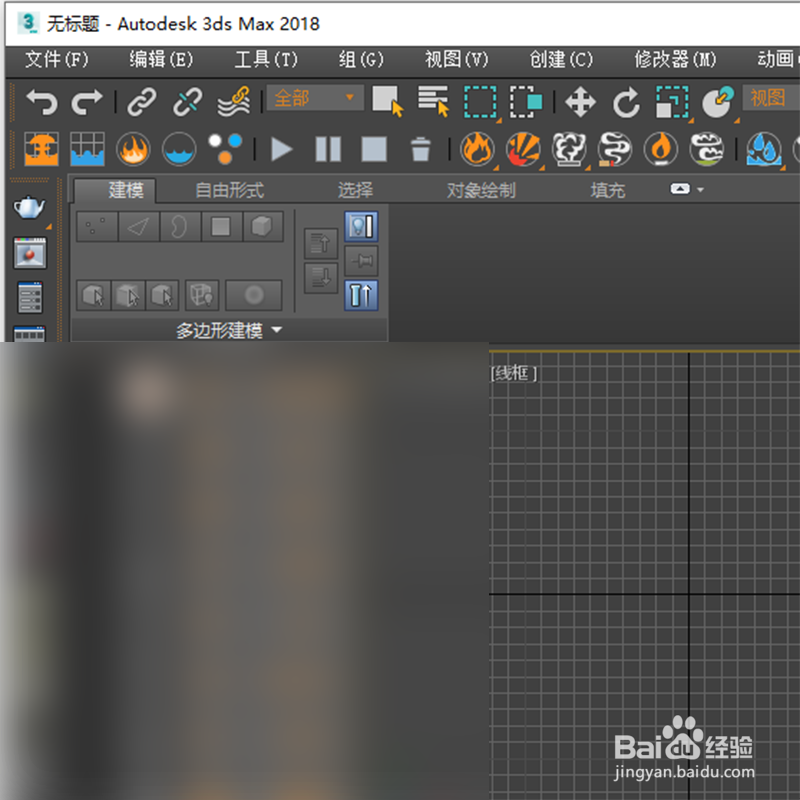Select the Unlink selection tool
Image resolution: width=800 pixels, height=800 pixels.
[187, 102]
